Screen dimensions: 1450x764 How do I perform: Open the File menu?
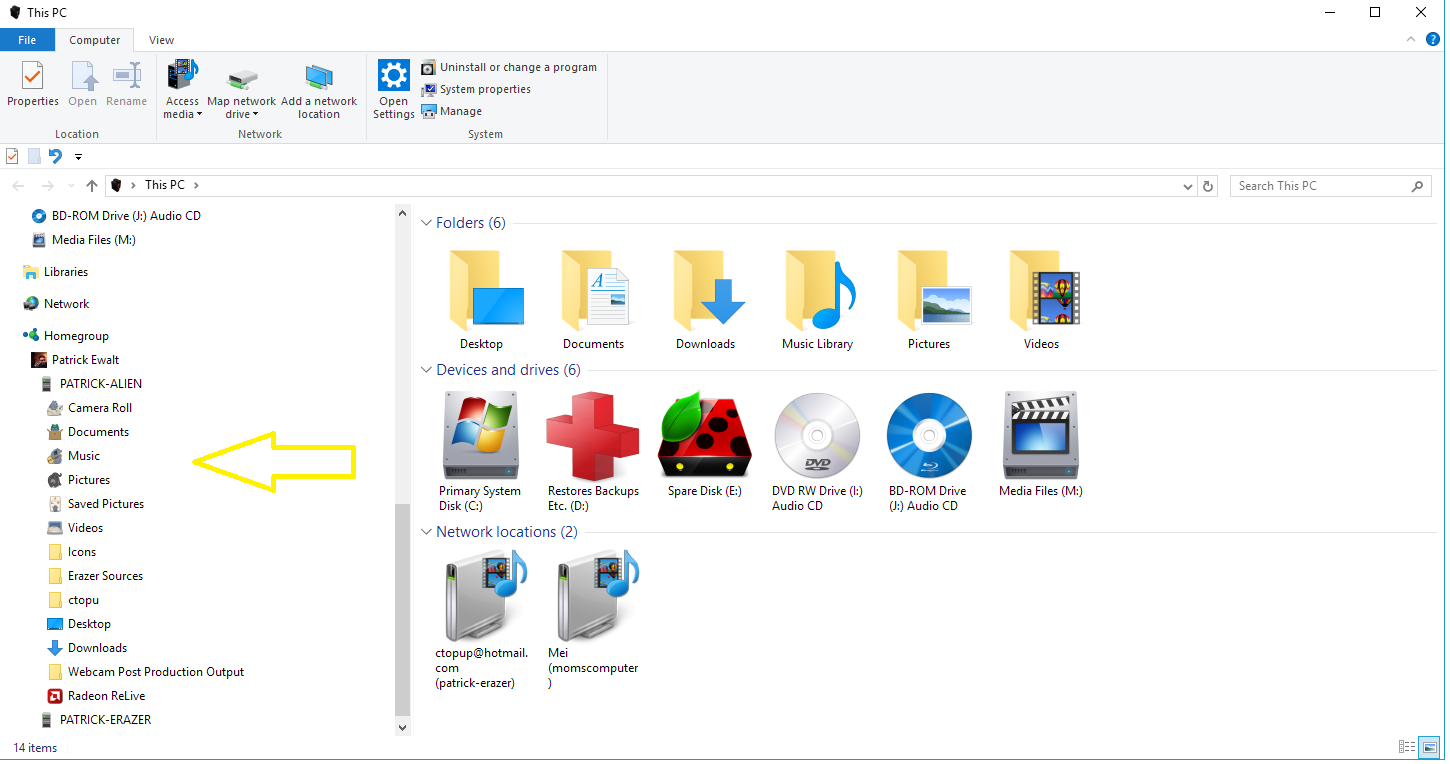[x=27, y=40]
